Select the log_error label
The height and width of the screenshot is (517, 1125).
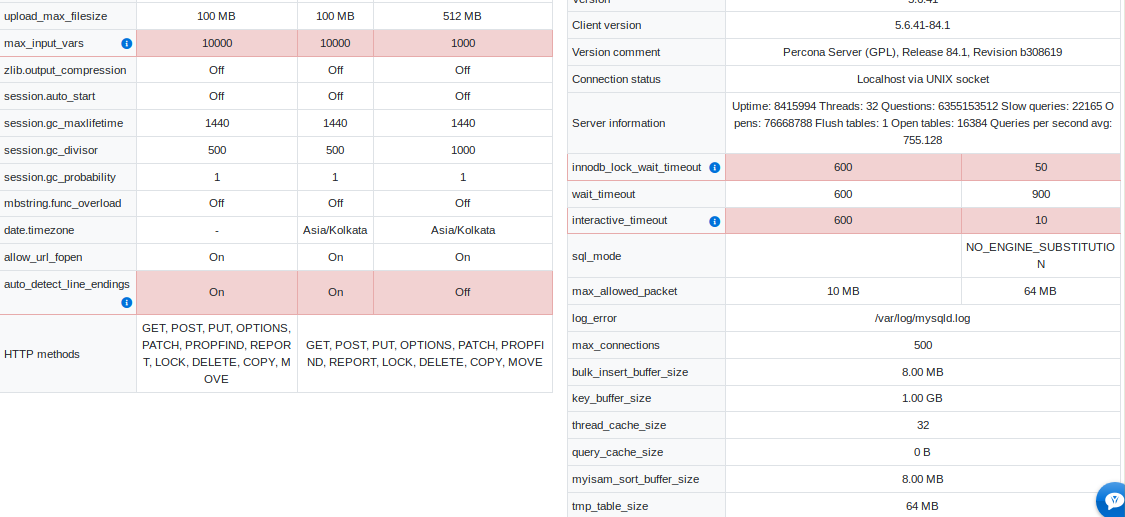click(x=594, y=318)
